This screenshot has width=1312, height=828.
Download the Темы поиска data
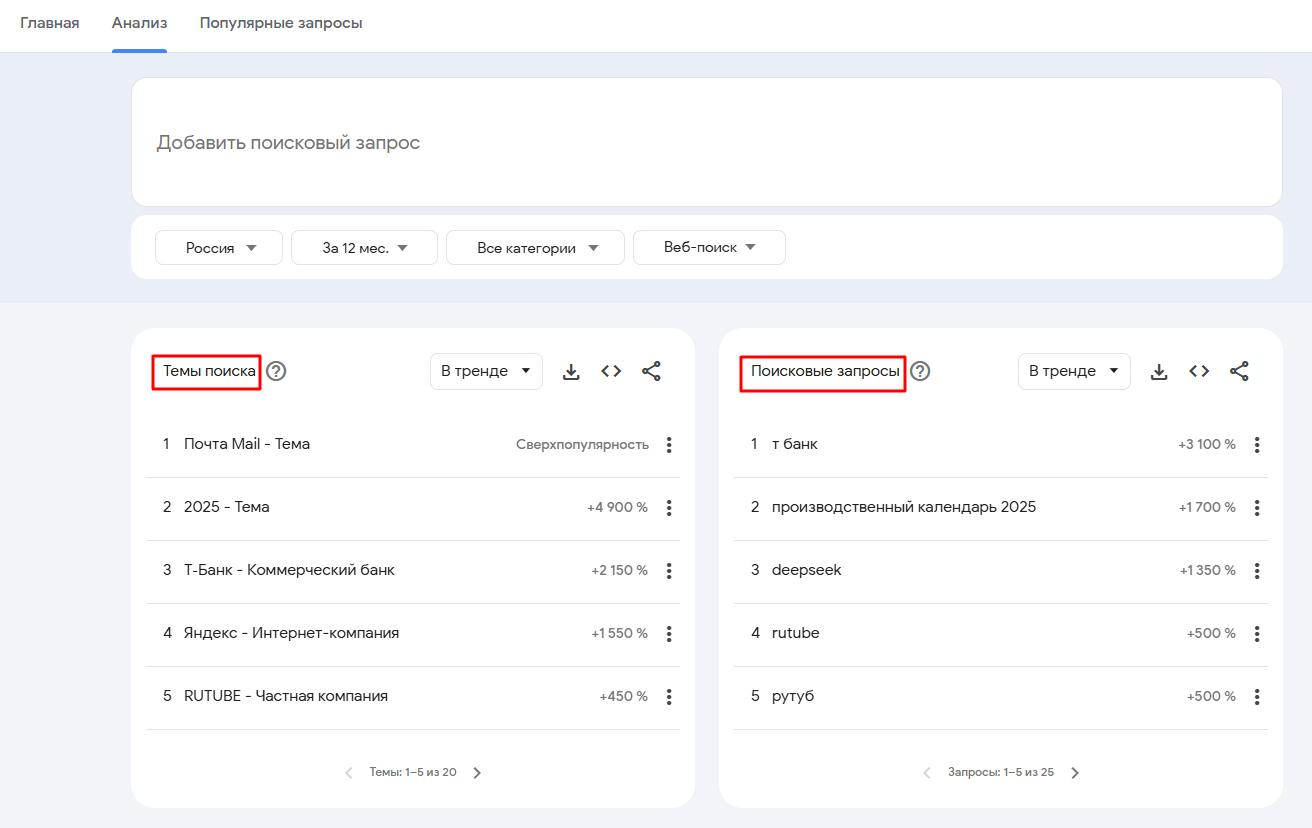[x=571, y=371]
